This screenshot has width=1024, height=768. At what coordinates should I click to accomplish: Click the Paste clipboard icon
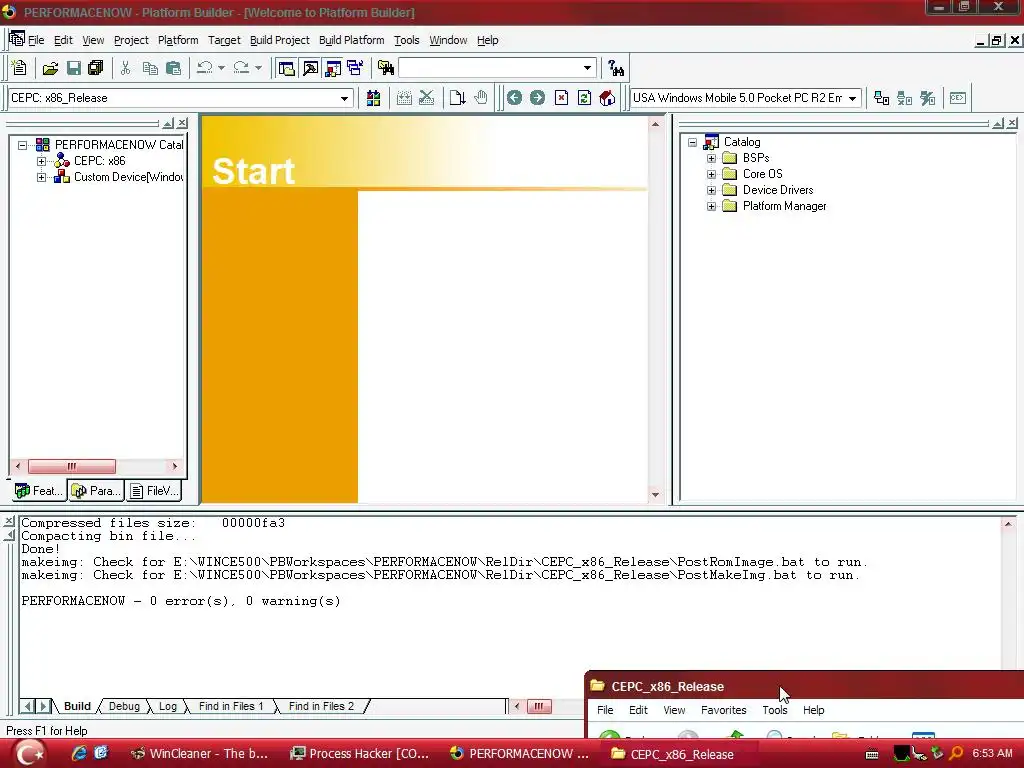[174, 68]
